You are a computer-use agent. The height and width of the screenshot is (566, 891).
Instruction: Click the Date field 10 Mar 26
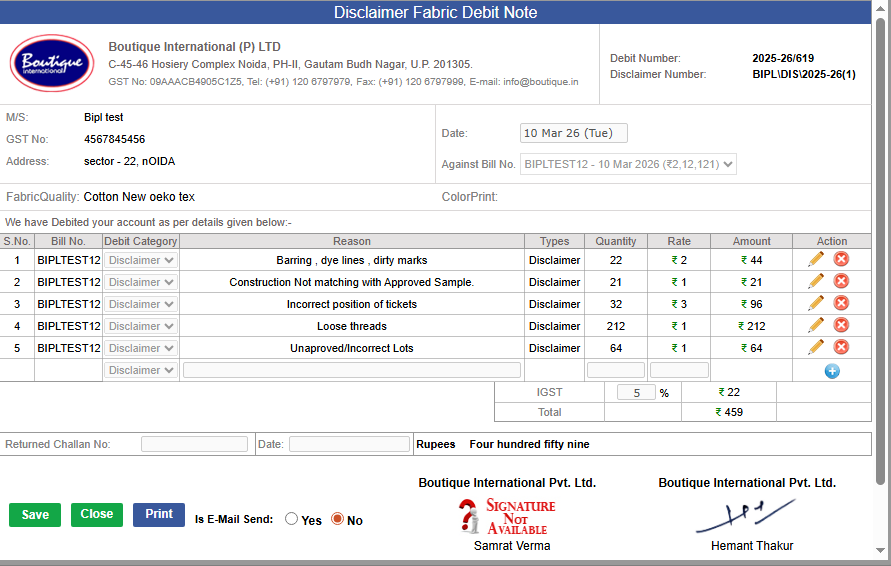(573, 133)
